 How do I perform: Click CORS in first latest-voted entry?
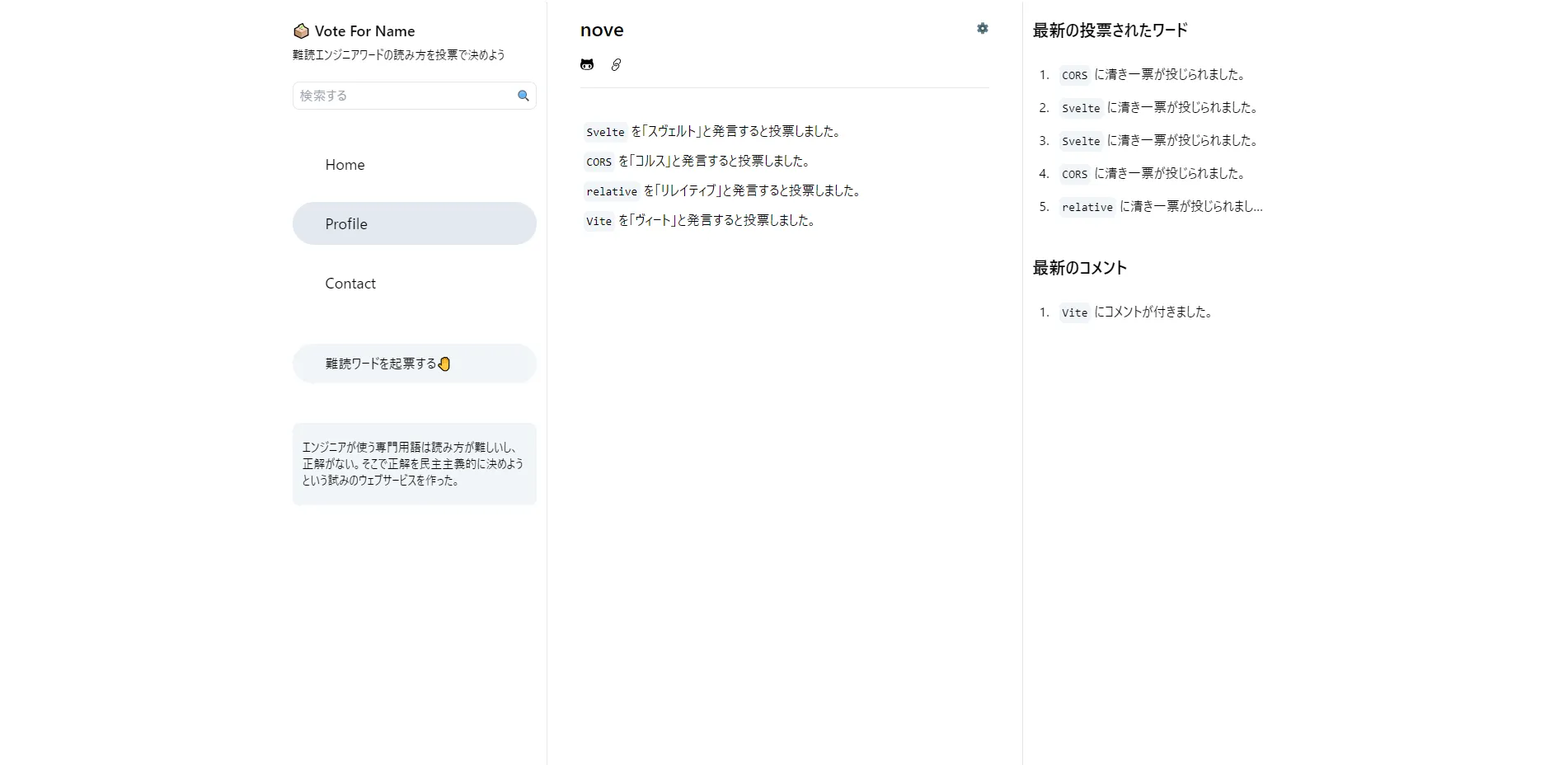[x=1074, y=75]
